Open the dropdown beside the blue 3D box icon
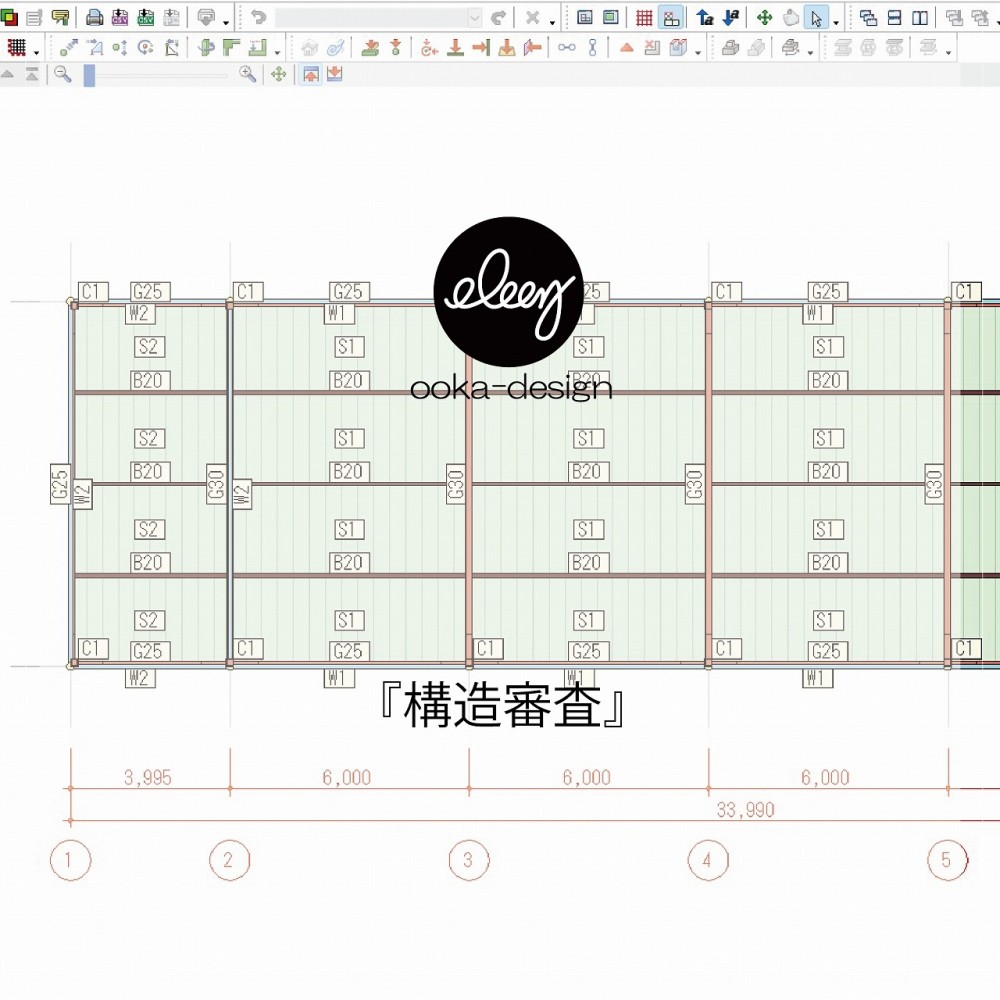Image resolution: width=1000 pixels, height=1000 pixels. (698, 52)
